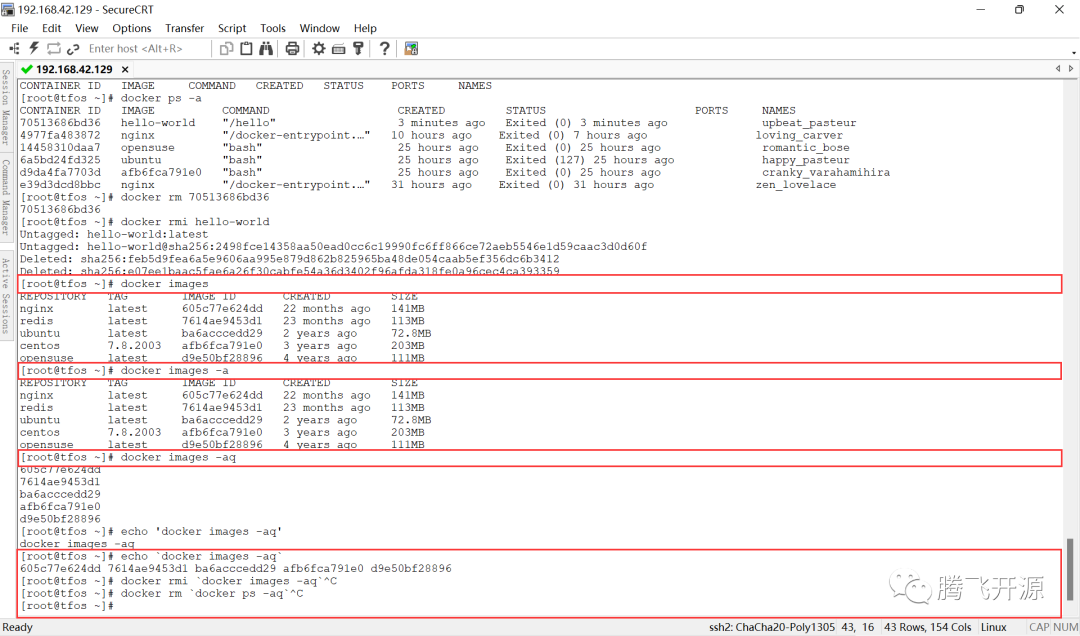Click 'ssh2: ChaCha20-Poly1305' in status bar
Screen dimensions: 1080x636
(x=771, y=627)
